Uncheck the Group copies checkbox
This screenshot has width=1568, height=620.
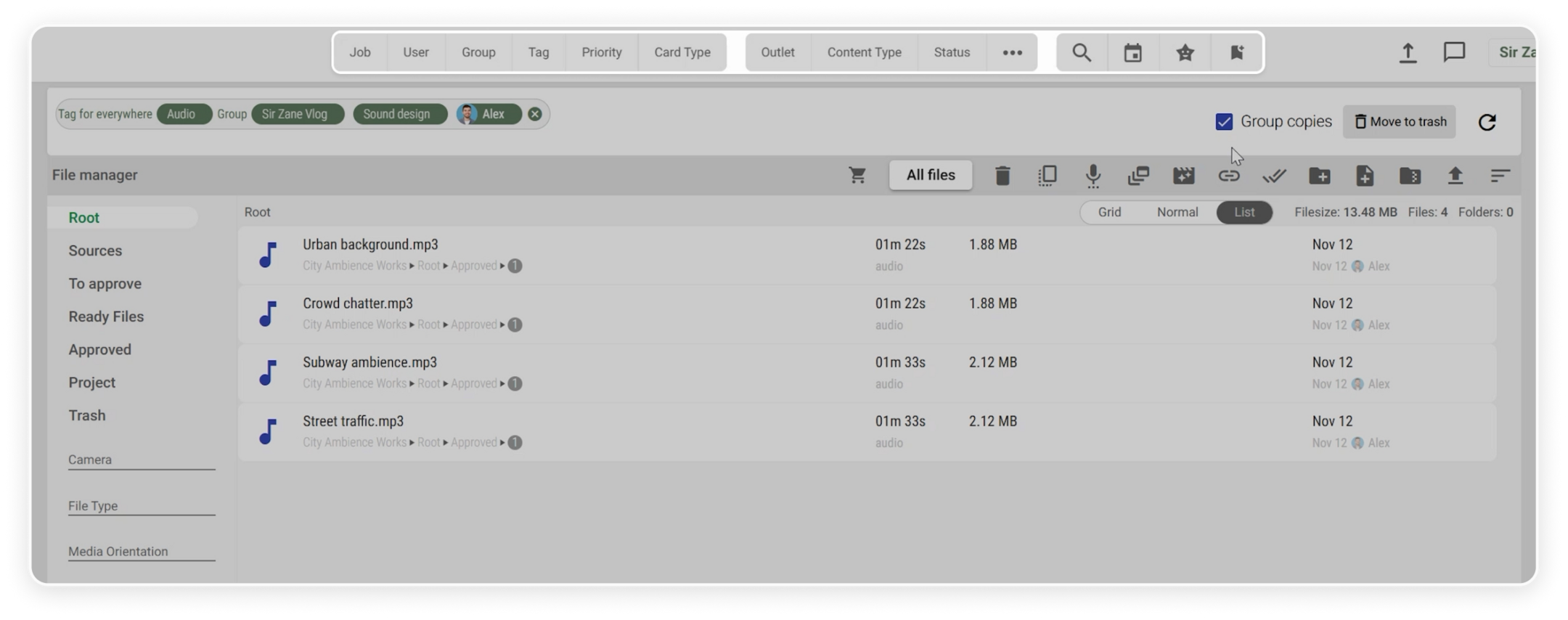pyautogui.click(x=1224, y=122)
